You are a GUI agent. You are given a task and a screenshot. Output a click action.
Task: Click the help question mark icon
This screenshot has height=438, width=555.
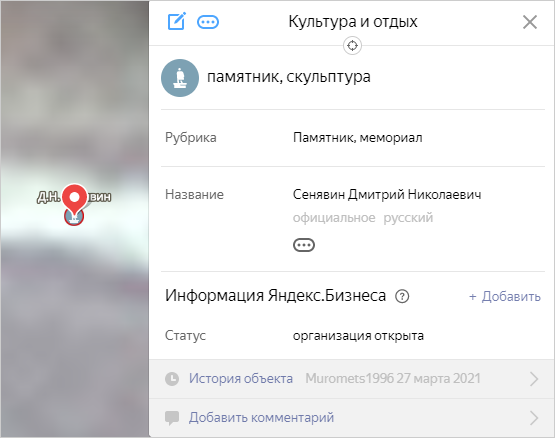click(402, 296)
